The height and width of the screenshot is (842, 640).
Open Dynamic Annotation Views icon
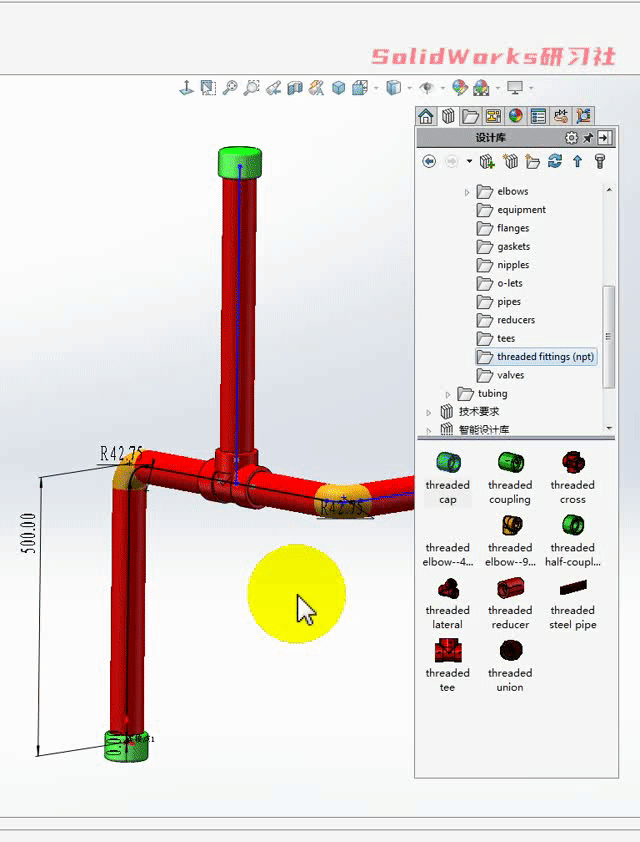tap(317, 88)
